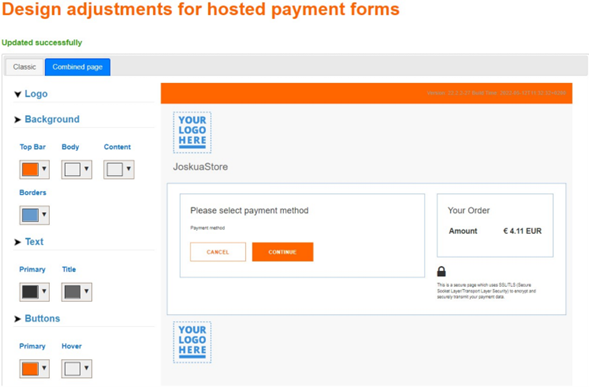Screen dimensions: 589x387
Task: Open the Body color dropdown arrow
Action: 86,169
